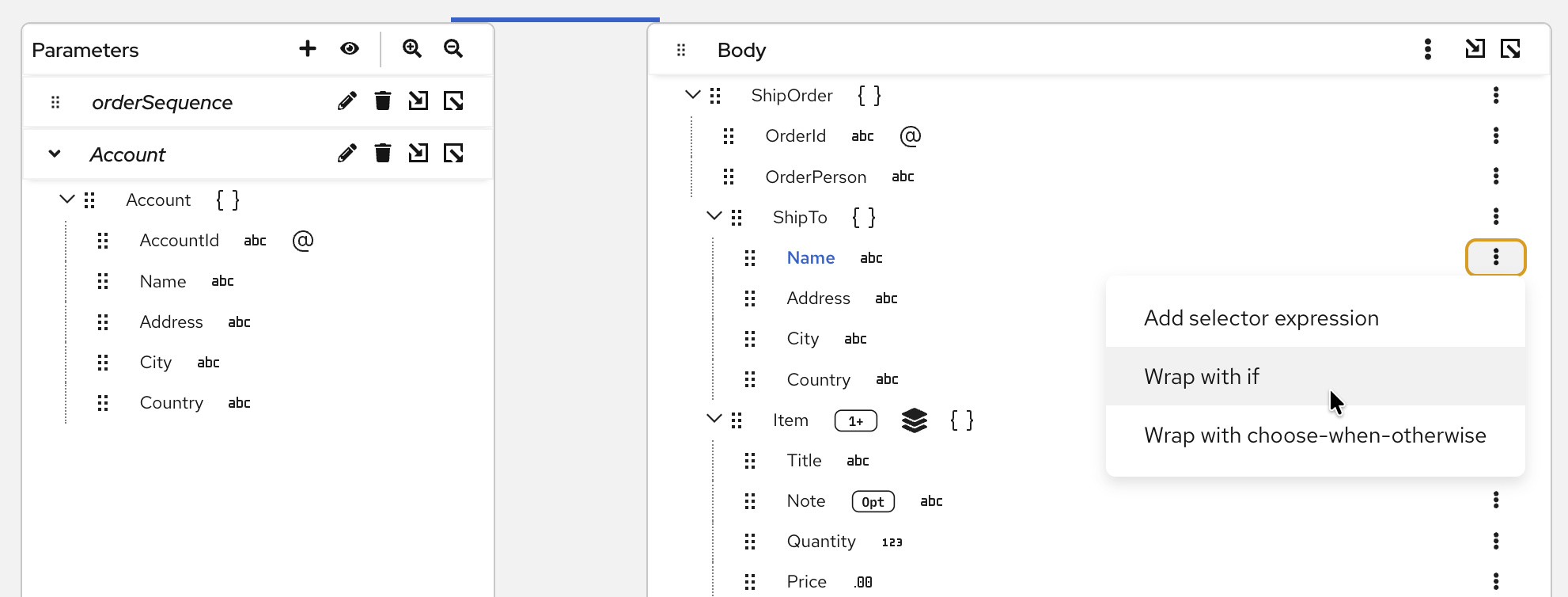
Task: Collapse the ShipOrder node in Body
Action: click(693, 95)
